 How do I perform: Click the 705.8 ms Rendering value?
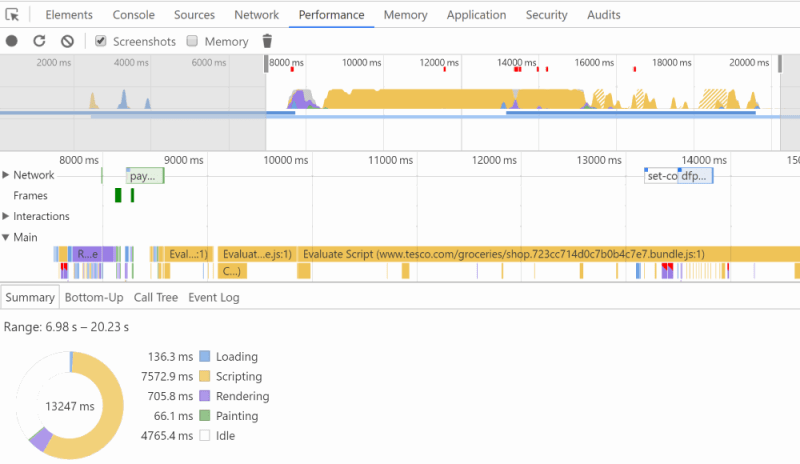(170, 397)
